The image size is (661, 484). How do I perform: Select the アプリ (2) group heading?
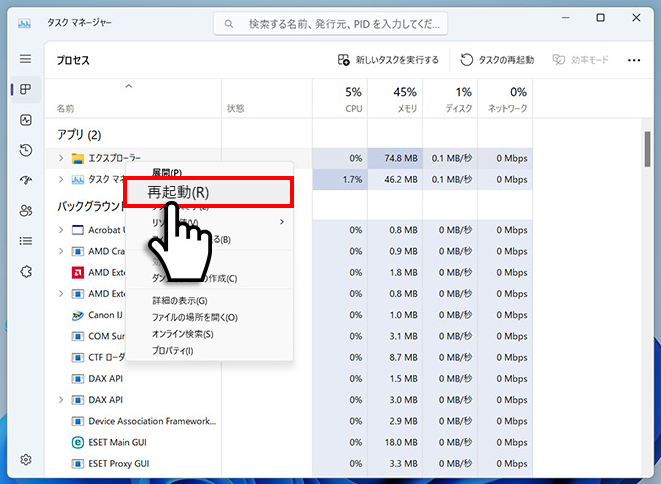pos(79,135)
